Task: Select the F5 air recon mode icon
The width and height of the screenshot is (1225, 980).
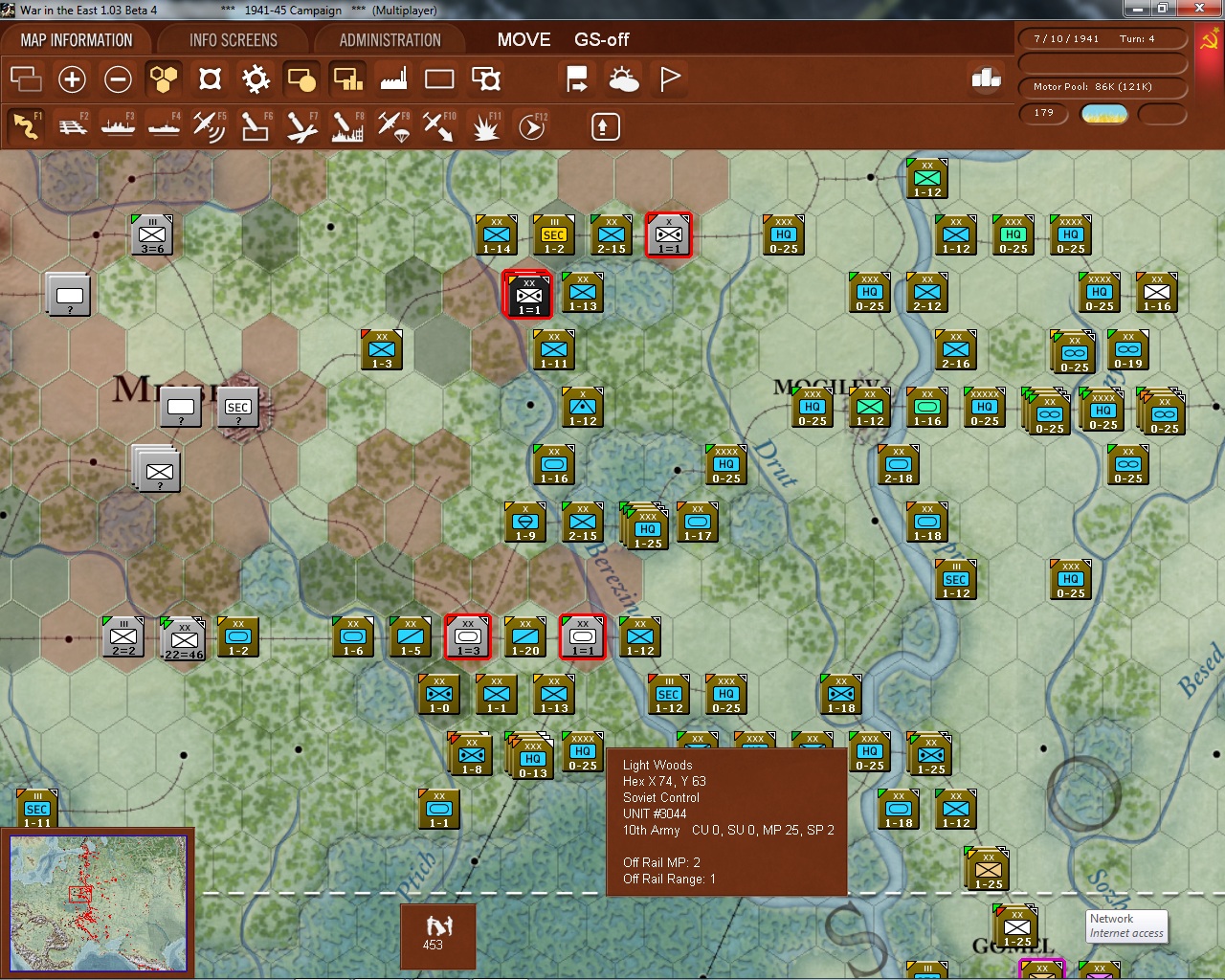Action: pyautogui.click(x=210, y=125)
